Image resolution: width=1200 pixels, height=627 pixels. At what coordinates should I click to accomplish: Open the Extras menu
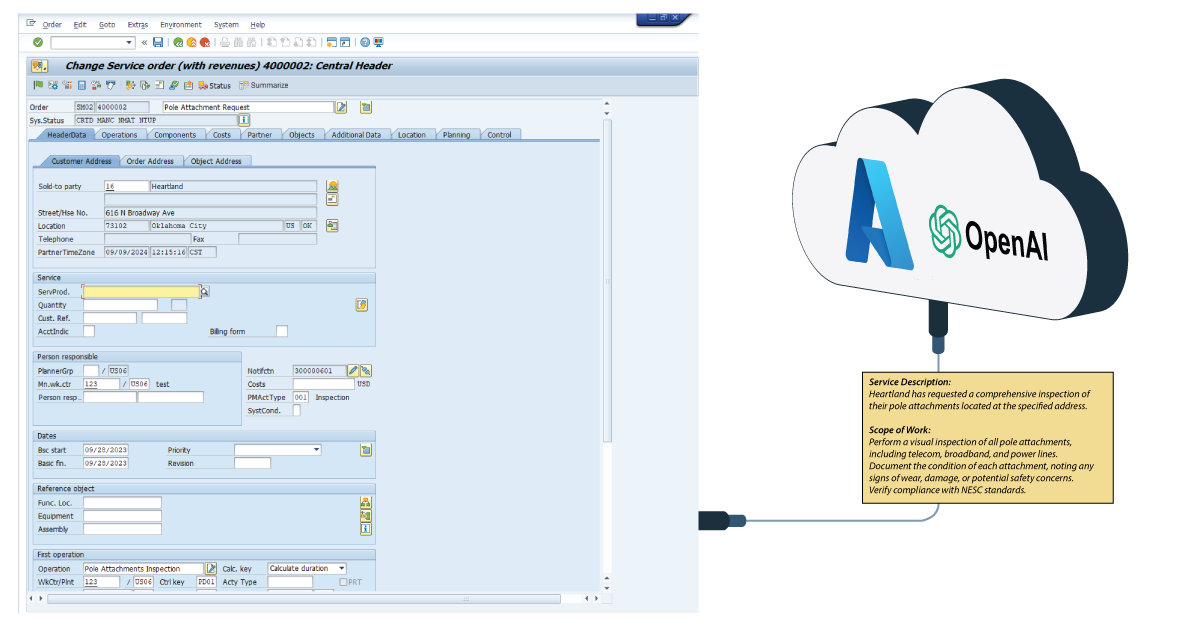138,24
